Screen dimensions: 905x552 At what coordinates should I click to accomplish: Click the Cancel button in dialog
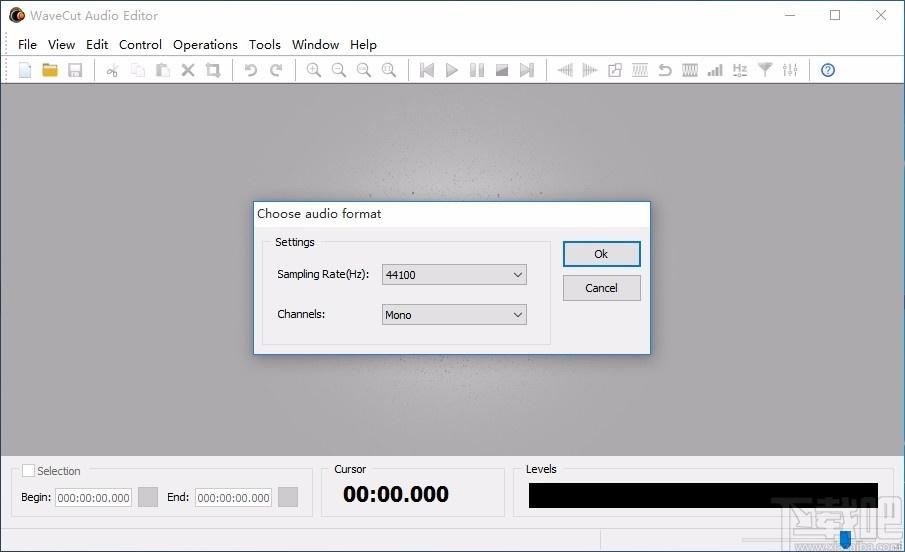[x=601, y=288]
